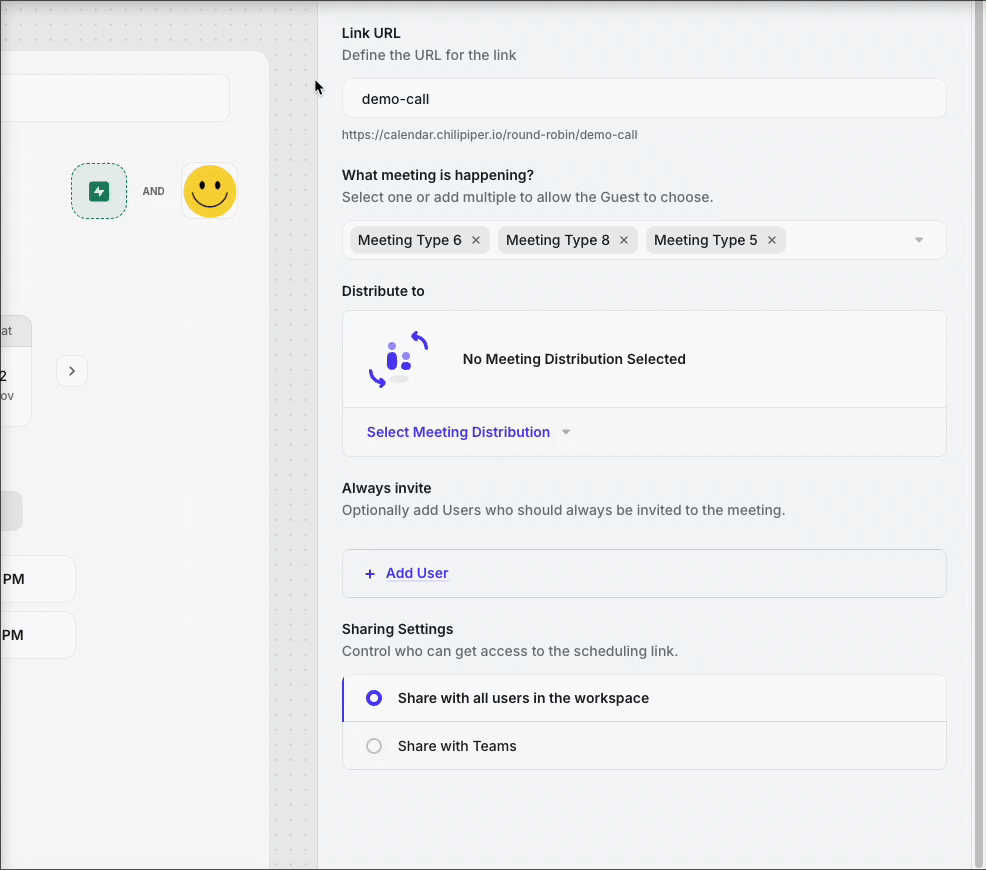This screenshot has height=870, width=986.
Task: Remove the Meeting Type 8 tag
Action: click(624, 240)
